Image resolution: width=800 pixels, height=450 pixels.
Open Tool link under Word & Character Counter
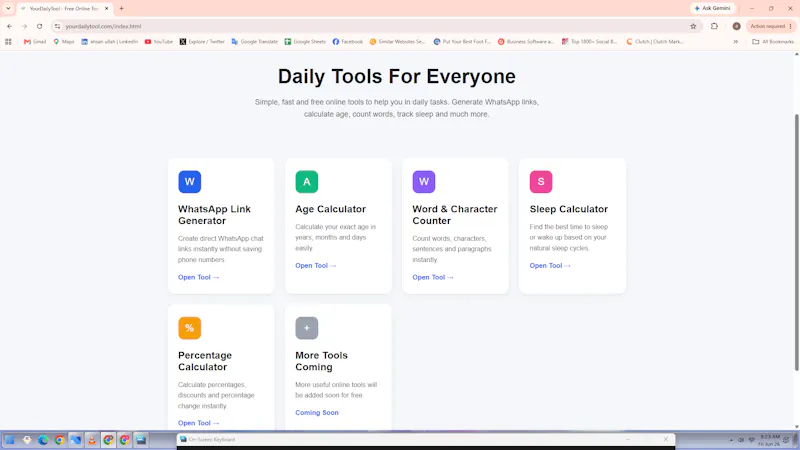click(x=433, y=277)
